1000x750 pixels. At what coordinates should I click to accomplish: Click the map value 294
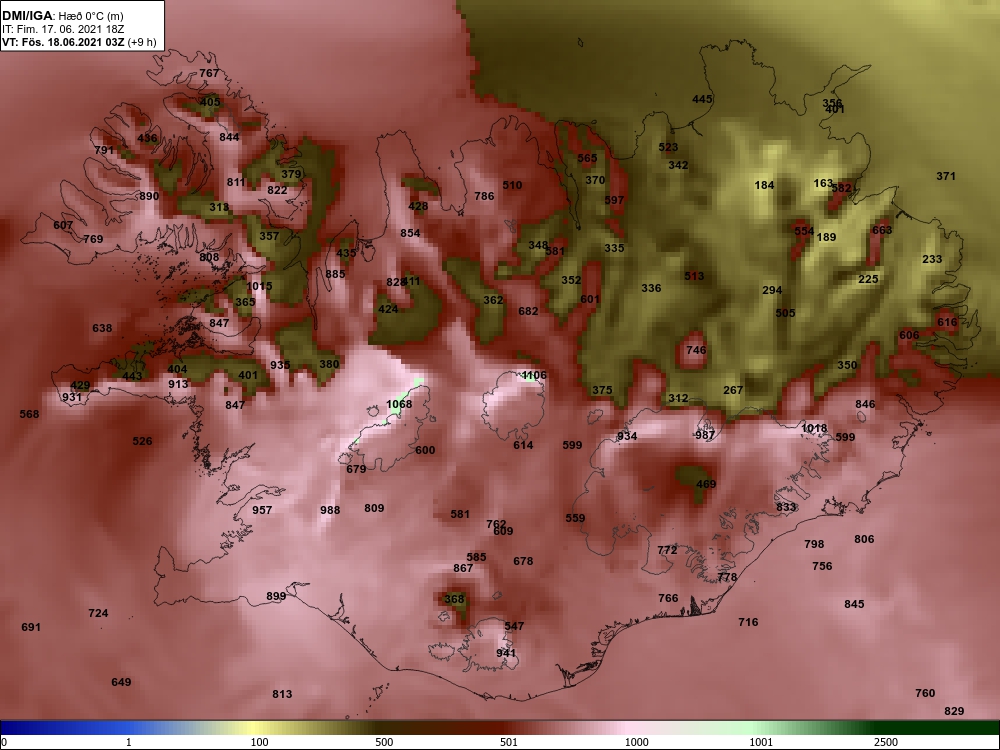[772, 290]
